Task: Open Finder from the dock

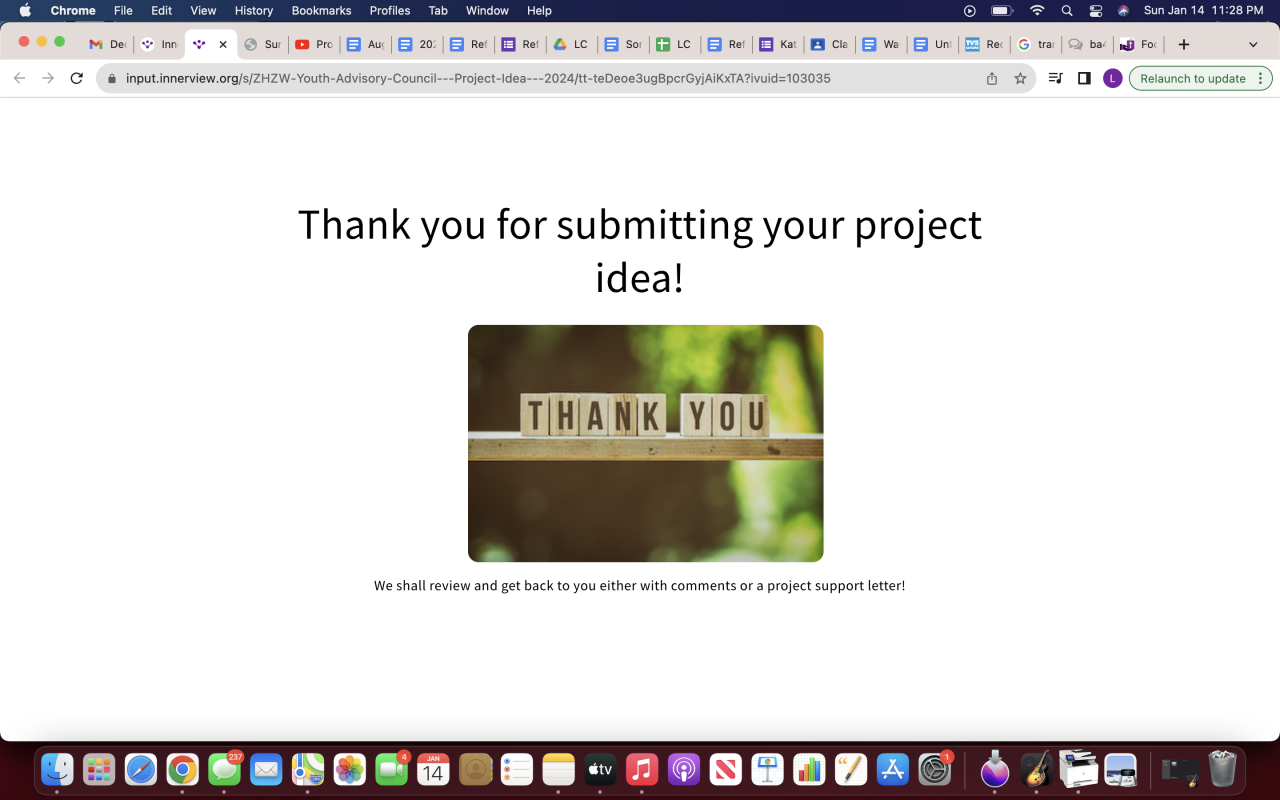Action: 57,770
